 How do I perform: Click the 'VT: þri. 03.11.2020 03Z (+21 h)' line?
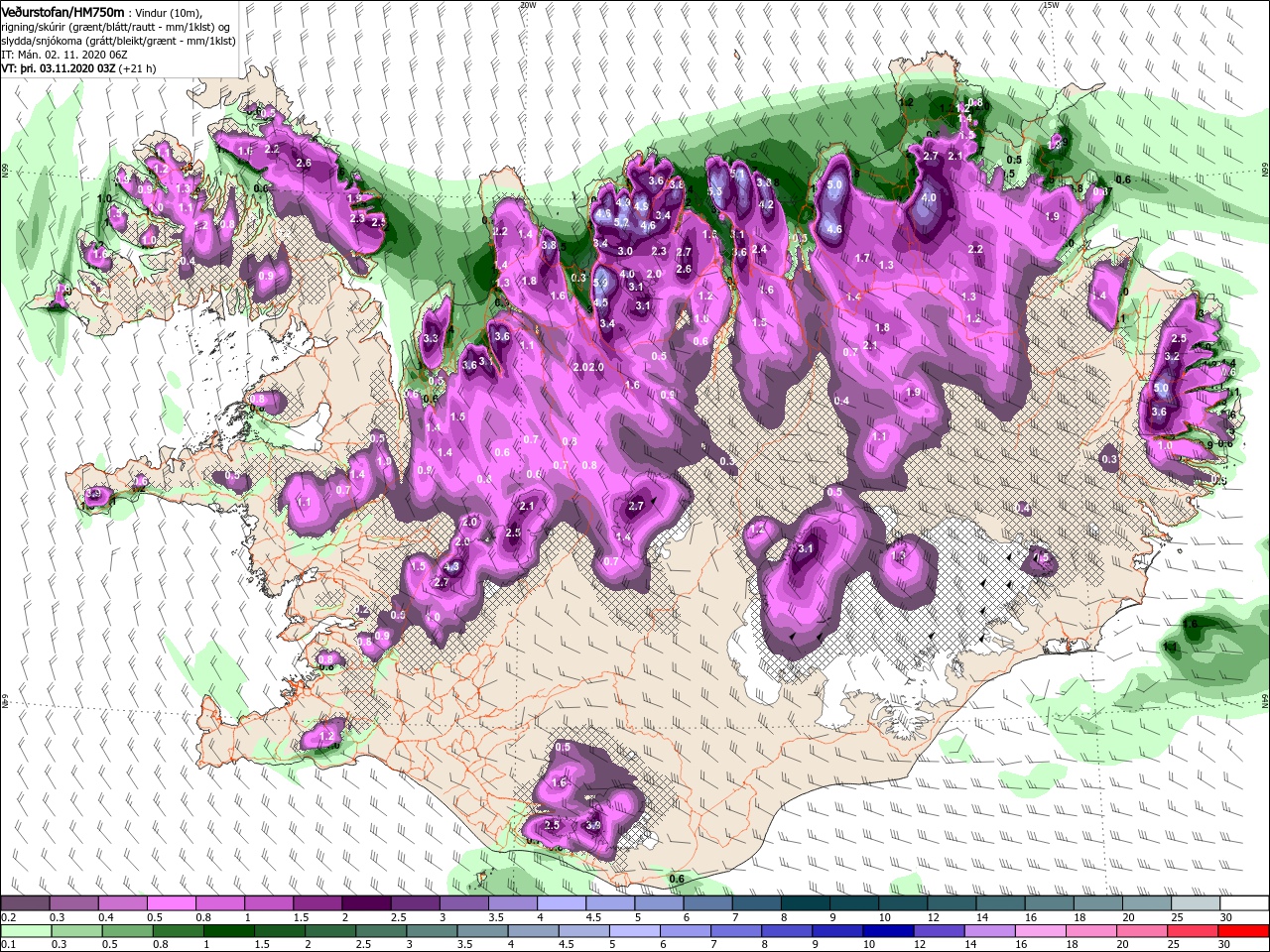tap(78, 68)
